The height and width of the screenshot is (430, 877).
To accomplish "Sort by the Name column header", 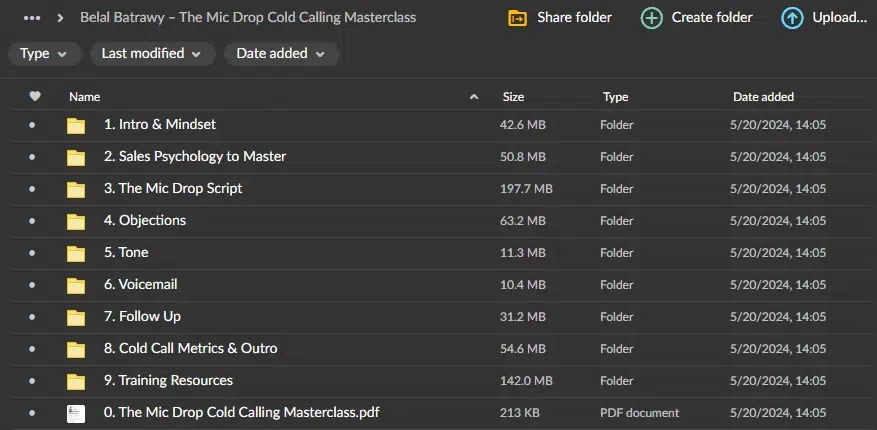I will [84, 97].
